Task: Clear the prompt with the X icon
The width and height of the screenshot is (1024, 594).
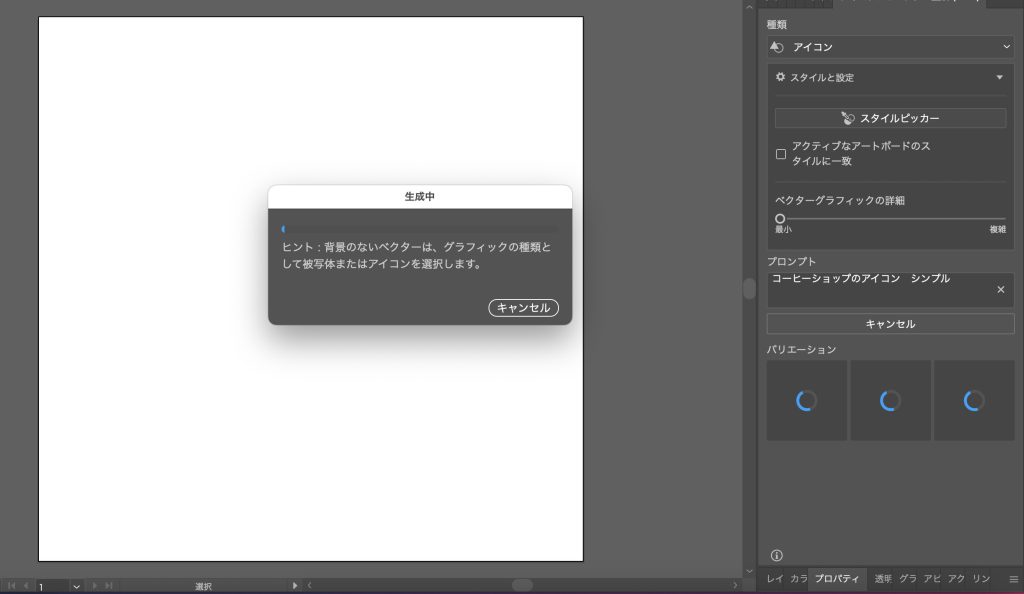Action: pos(1000,289)
